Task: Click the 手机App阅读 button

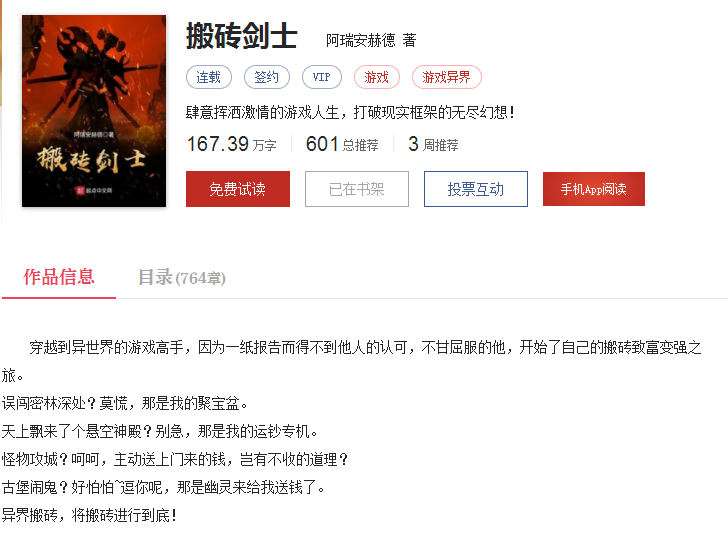Action: (x=594, y=189)
